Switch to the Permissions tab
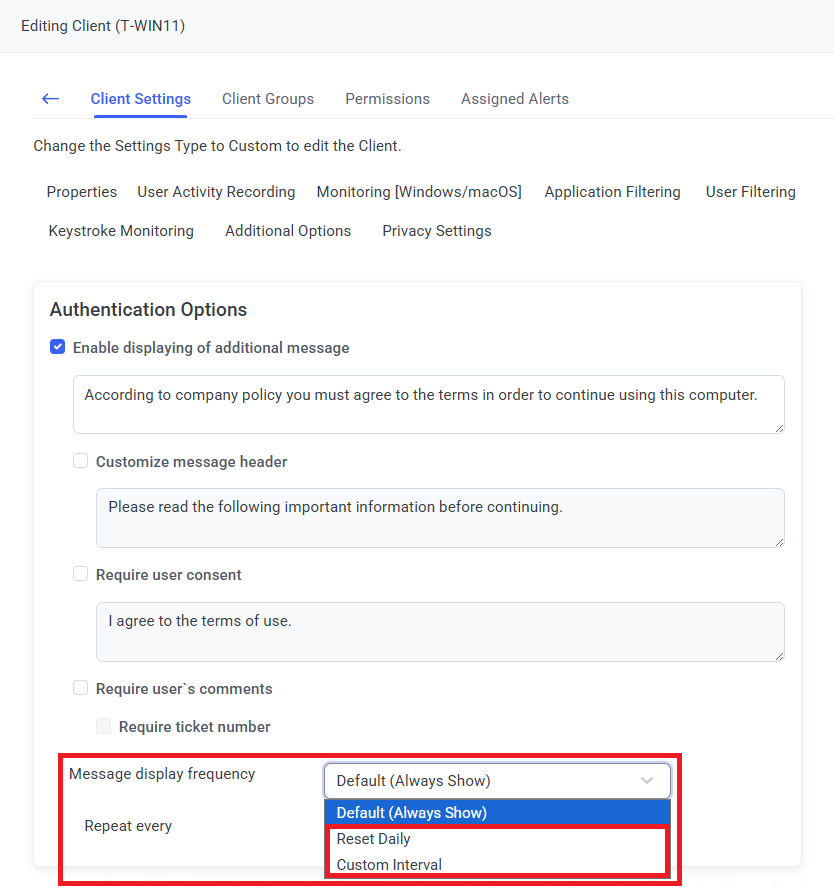Image resolution: width=835 pixels, height=888 pixels. point(387,99)
